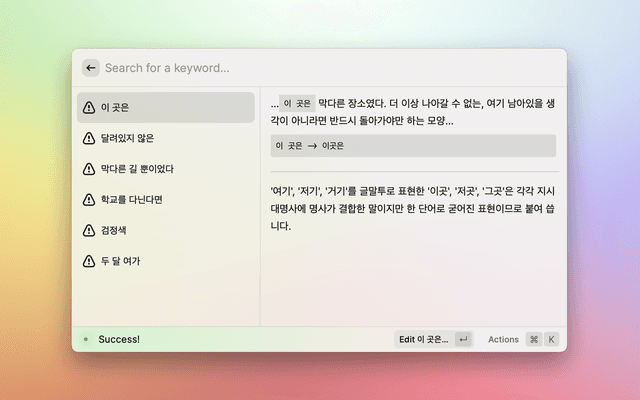This screenshot has height=400, width=640.
Task: Pick the 두 달 여가 result
Action: point(165,261)
